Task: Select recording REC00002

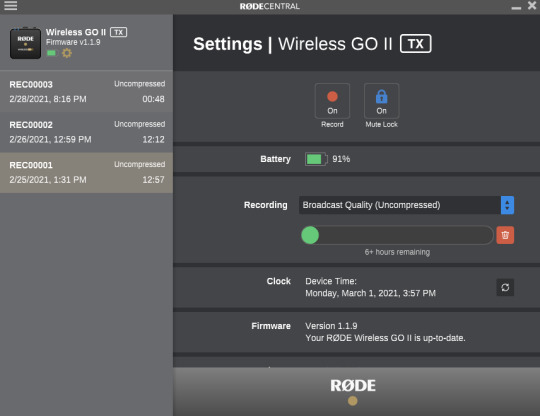Action: pyautogui.click(x=86, y=132)
